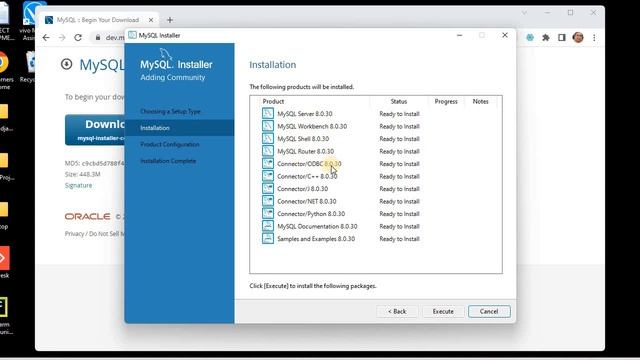Click the Connector/J 8.0.30 product icon
The image size is (640, 360).
(268, 189)
